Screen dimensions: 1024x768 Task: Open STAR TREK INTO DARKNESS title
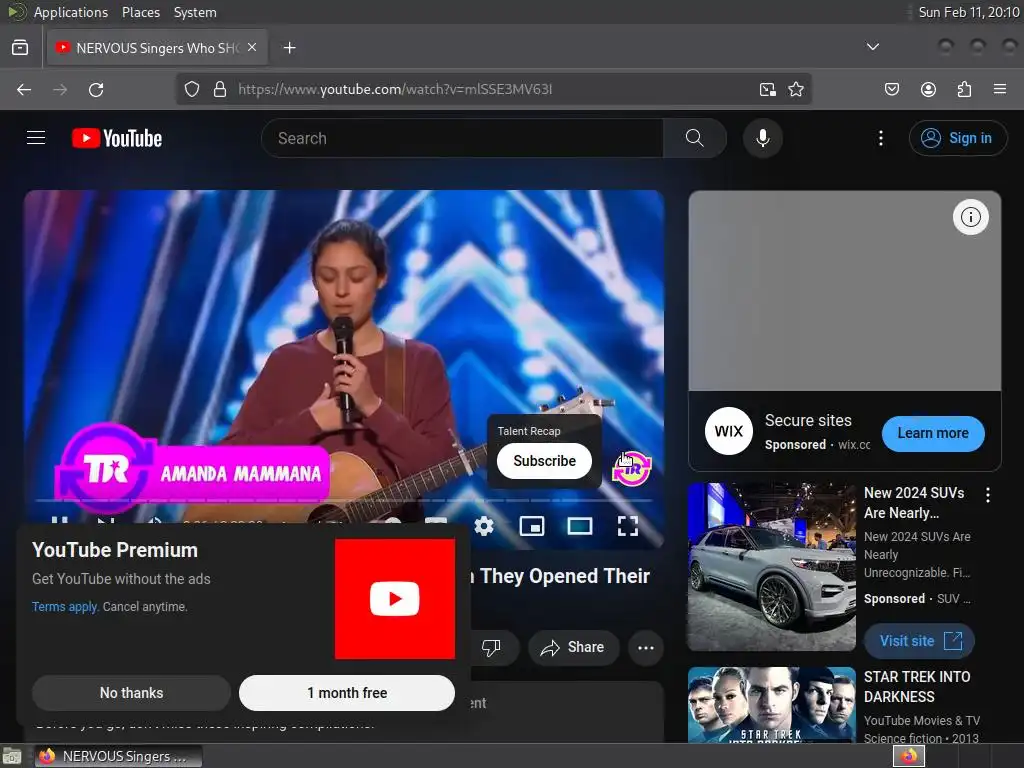click(x=917, y=686)
